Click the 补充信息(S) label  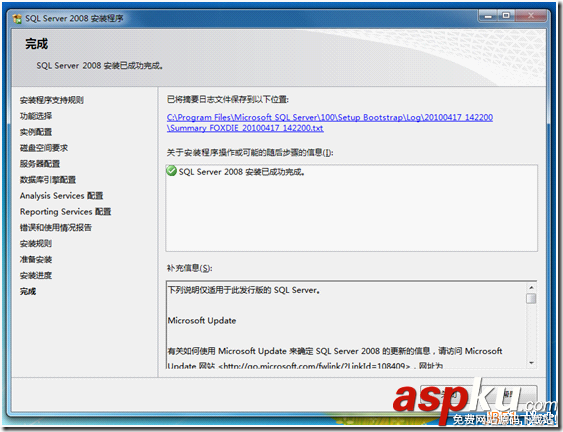(x=189, y=268)
